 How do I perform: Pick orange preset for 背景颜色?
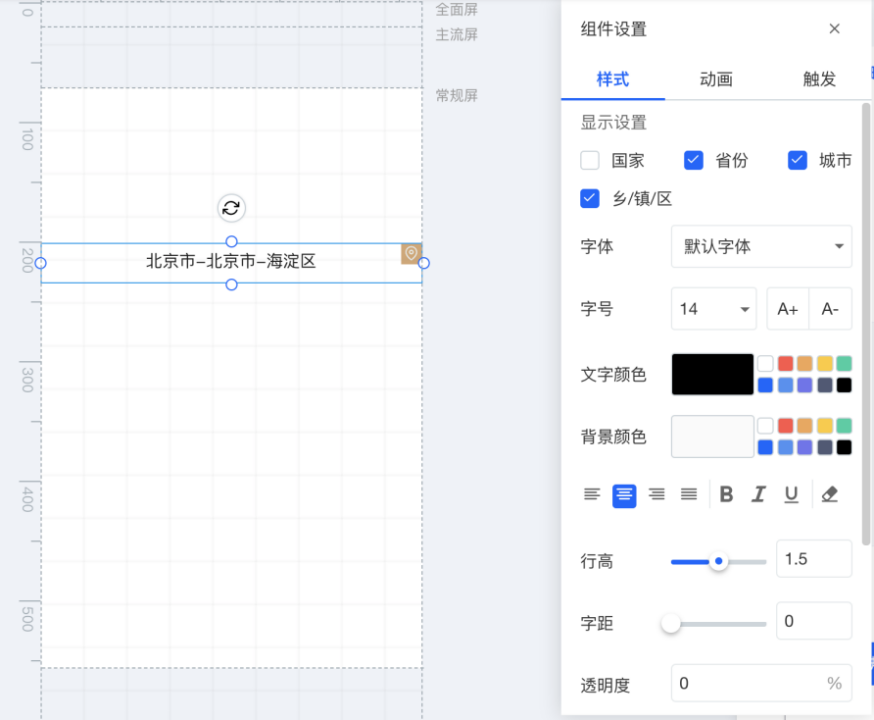click(805, 426)
